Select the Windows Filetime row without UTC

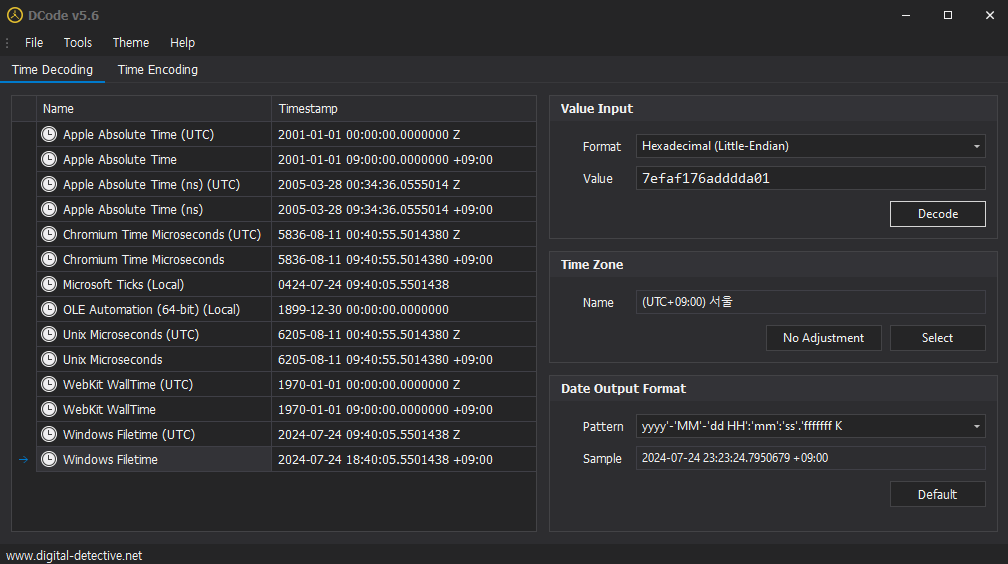pos(110,459)
